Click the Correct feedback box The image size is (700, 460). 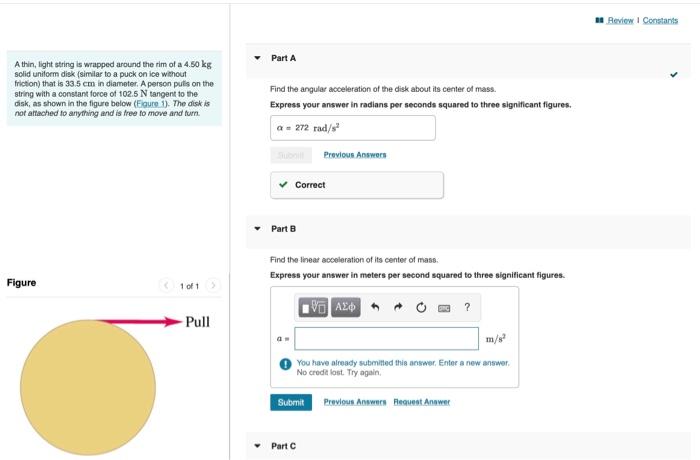357,185
